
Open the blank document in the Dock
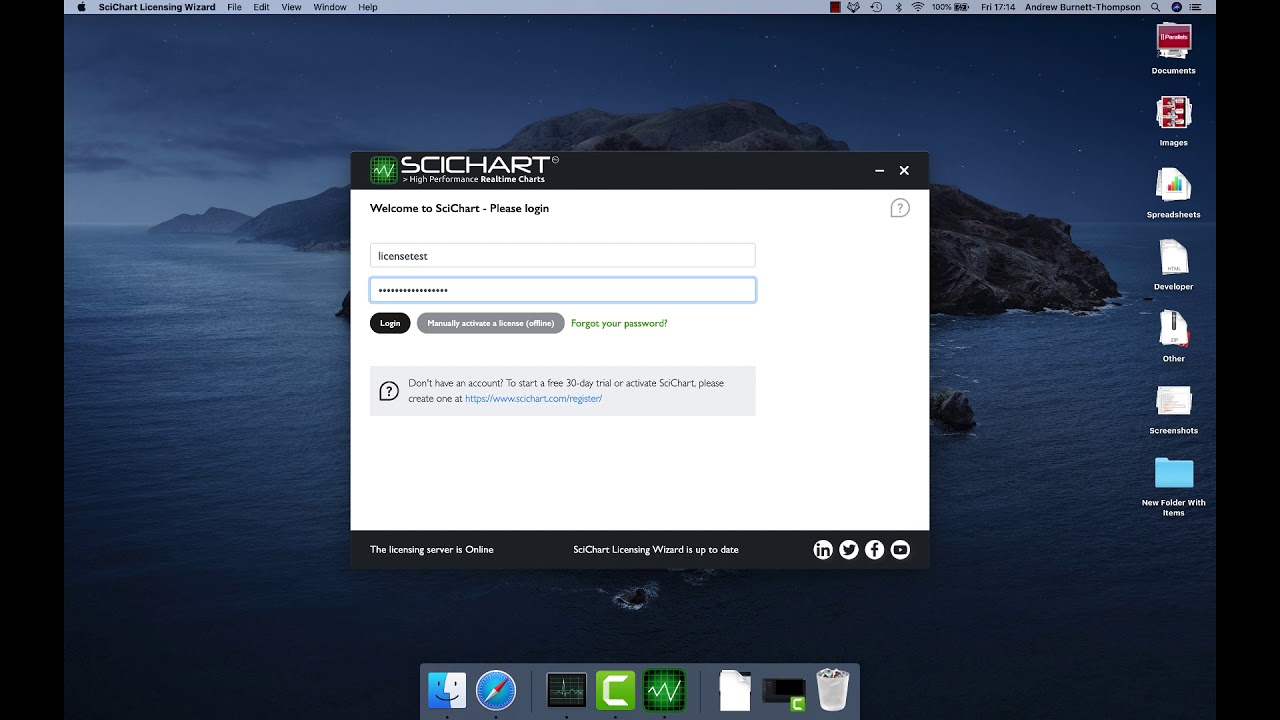pos(735,690)
